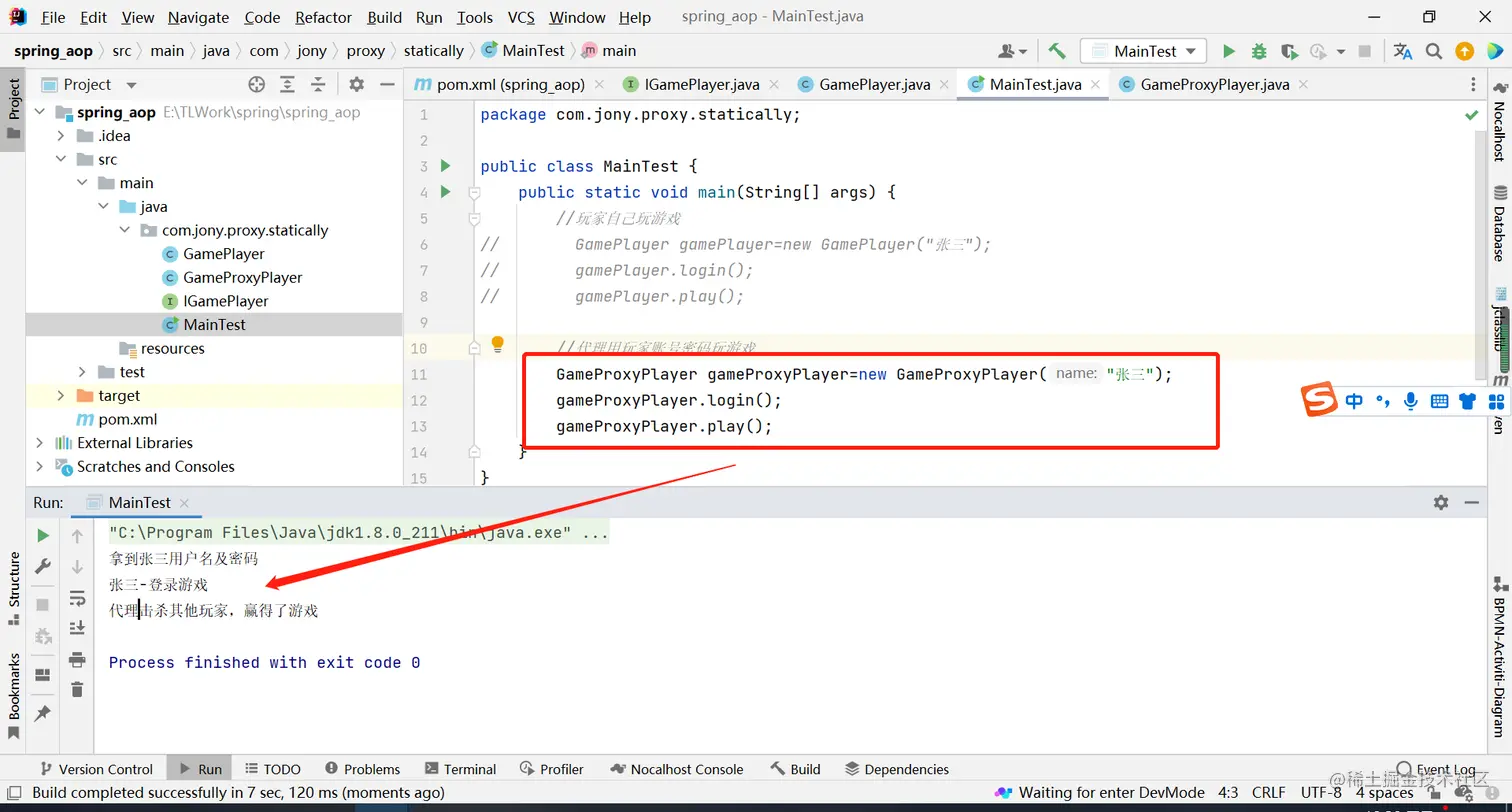Open Project panel gear options

(x=357, y=85)
